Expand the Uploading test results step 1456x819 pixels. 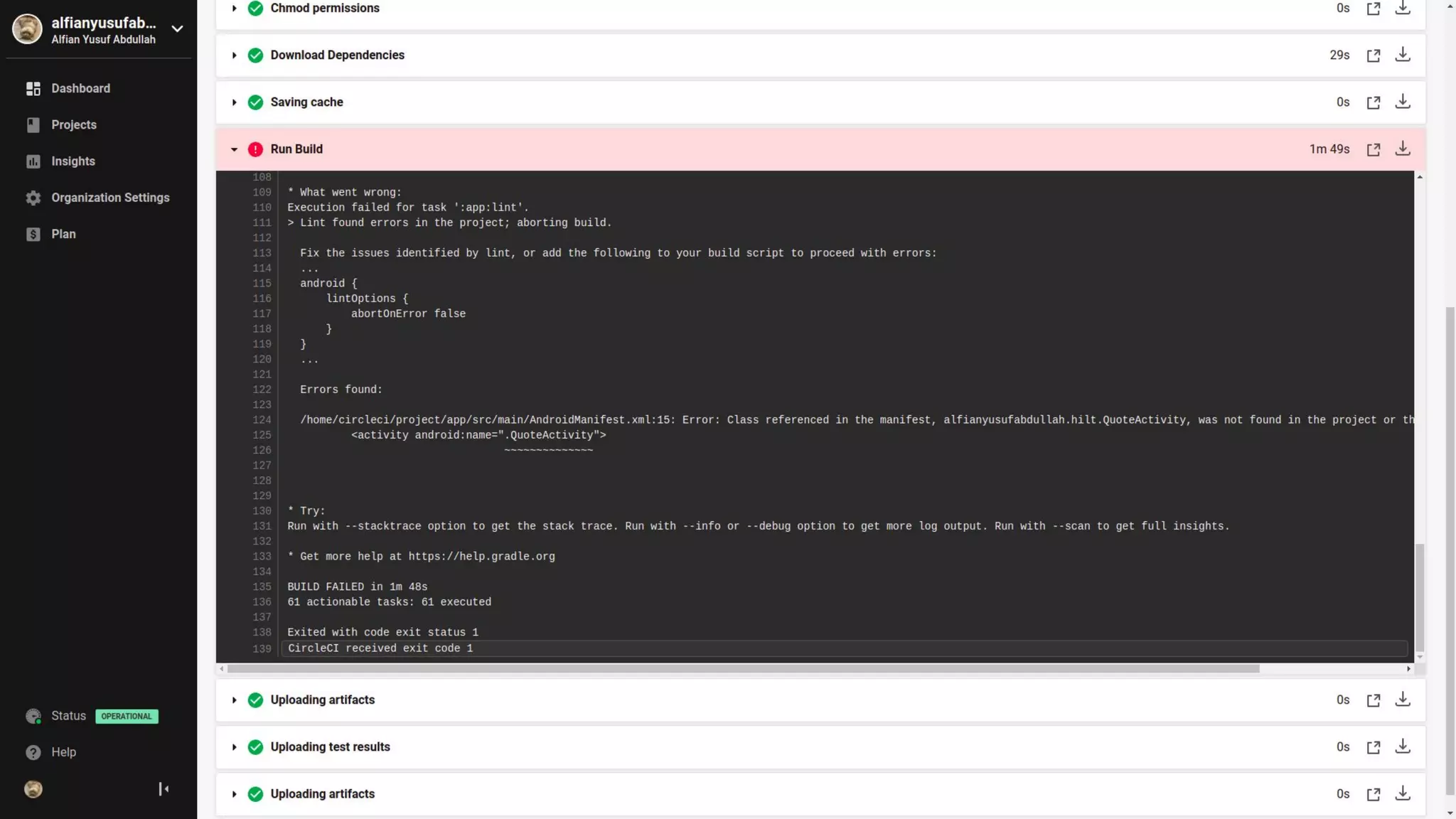tap(234, 747)
